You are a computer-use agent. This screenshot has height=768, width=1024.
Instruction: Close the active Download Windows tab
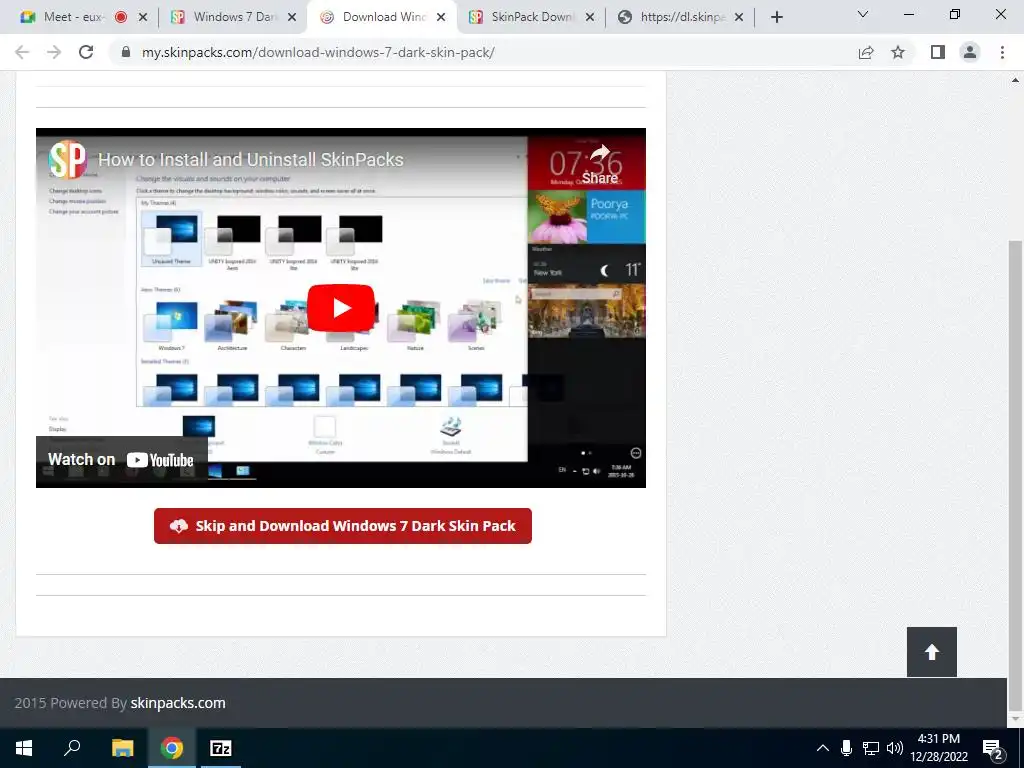pos(441,18)
